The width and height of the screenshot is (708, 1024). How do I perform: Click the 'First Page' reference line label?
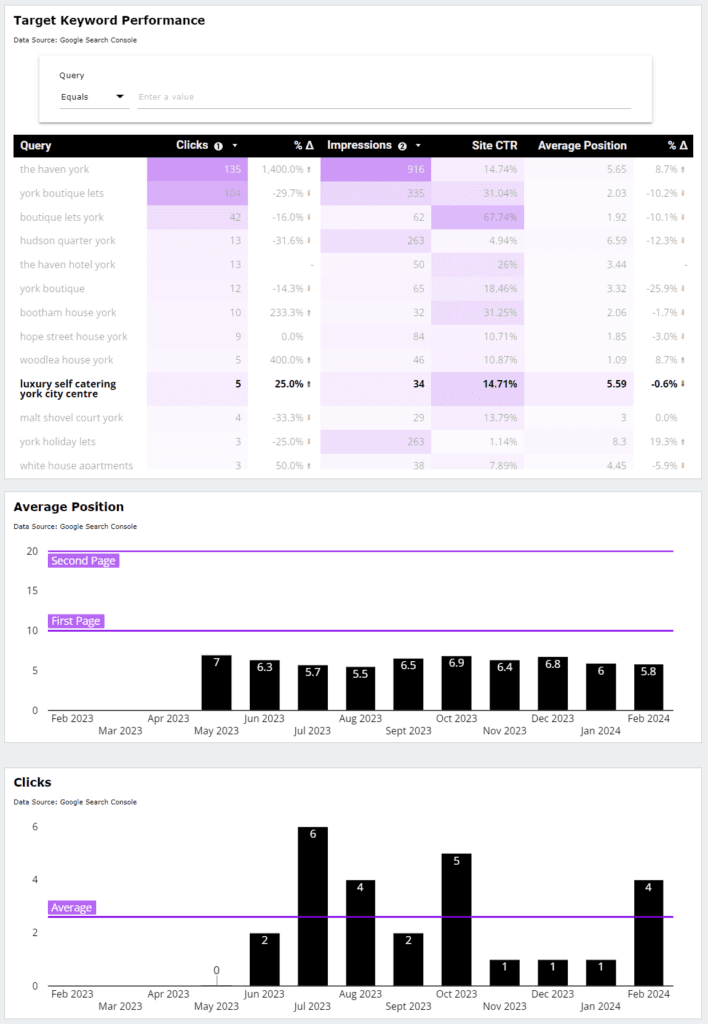tap(76, 621)
